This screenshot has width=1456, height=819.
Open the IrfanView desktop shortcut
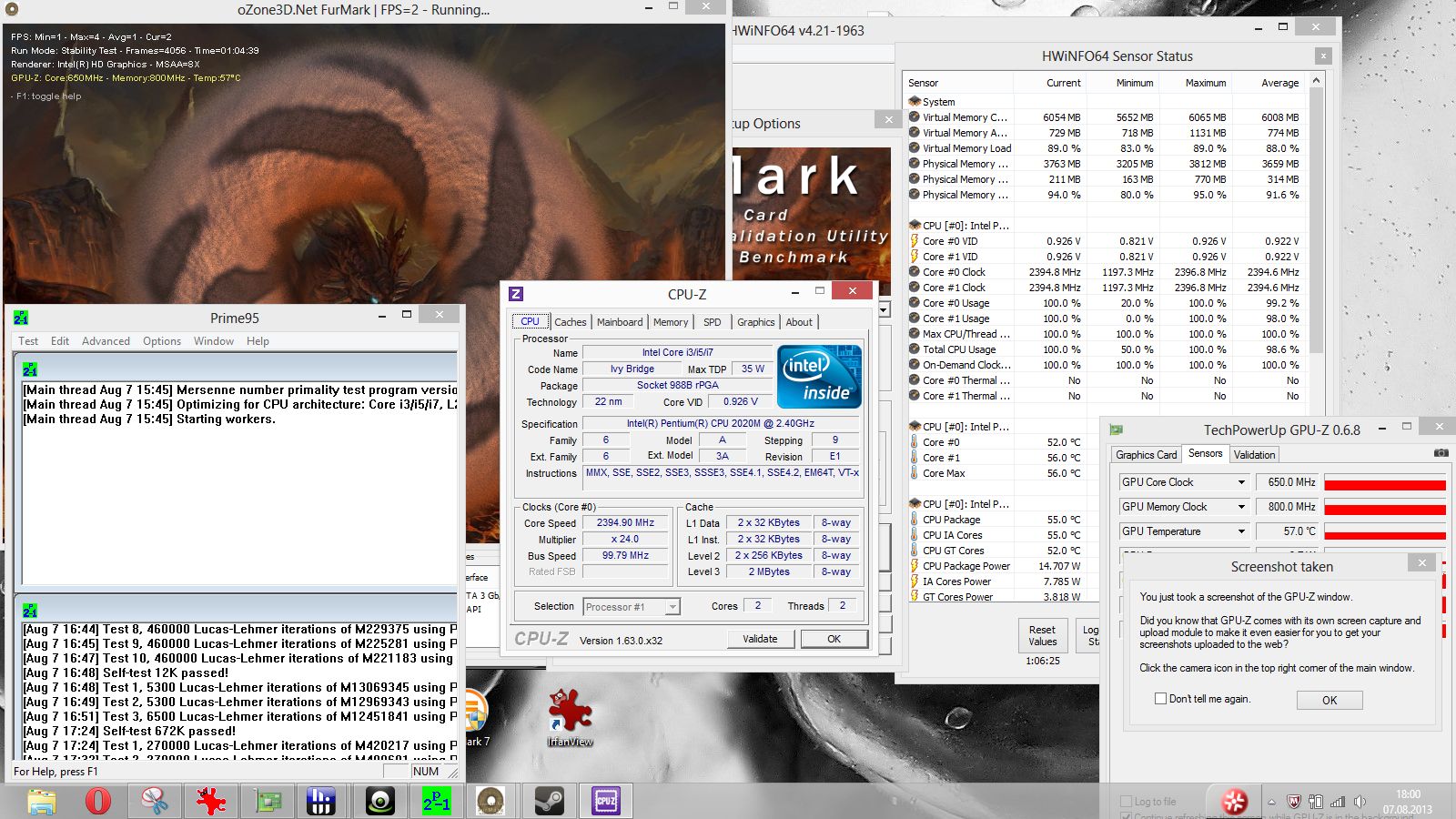(570, 719)
